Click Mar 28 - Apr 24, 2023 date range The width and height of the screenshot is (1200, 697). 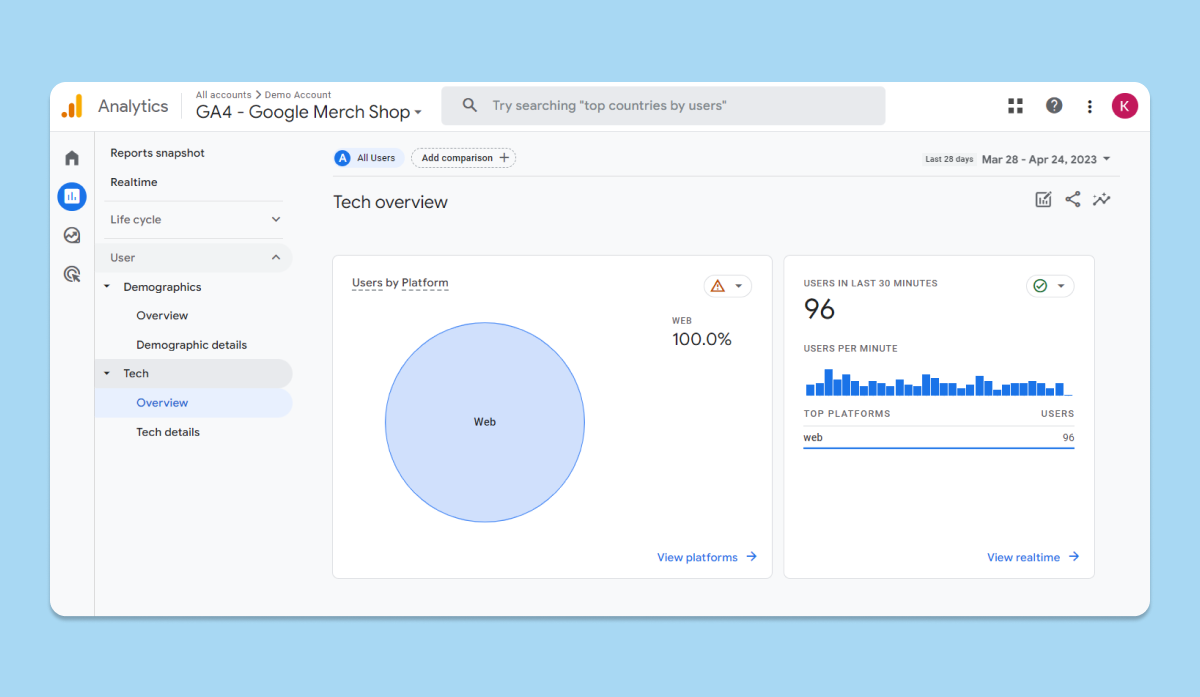[x=1039, y=159]
